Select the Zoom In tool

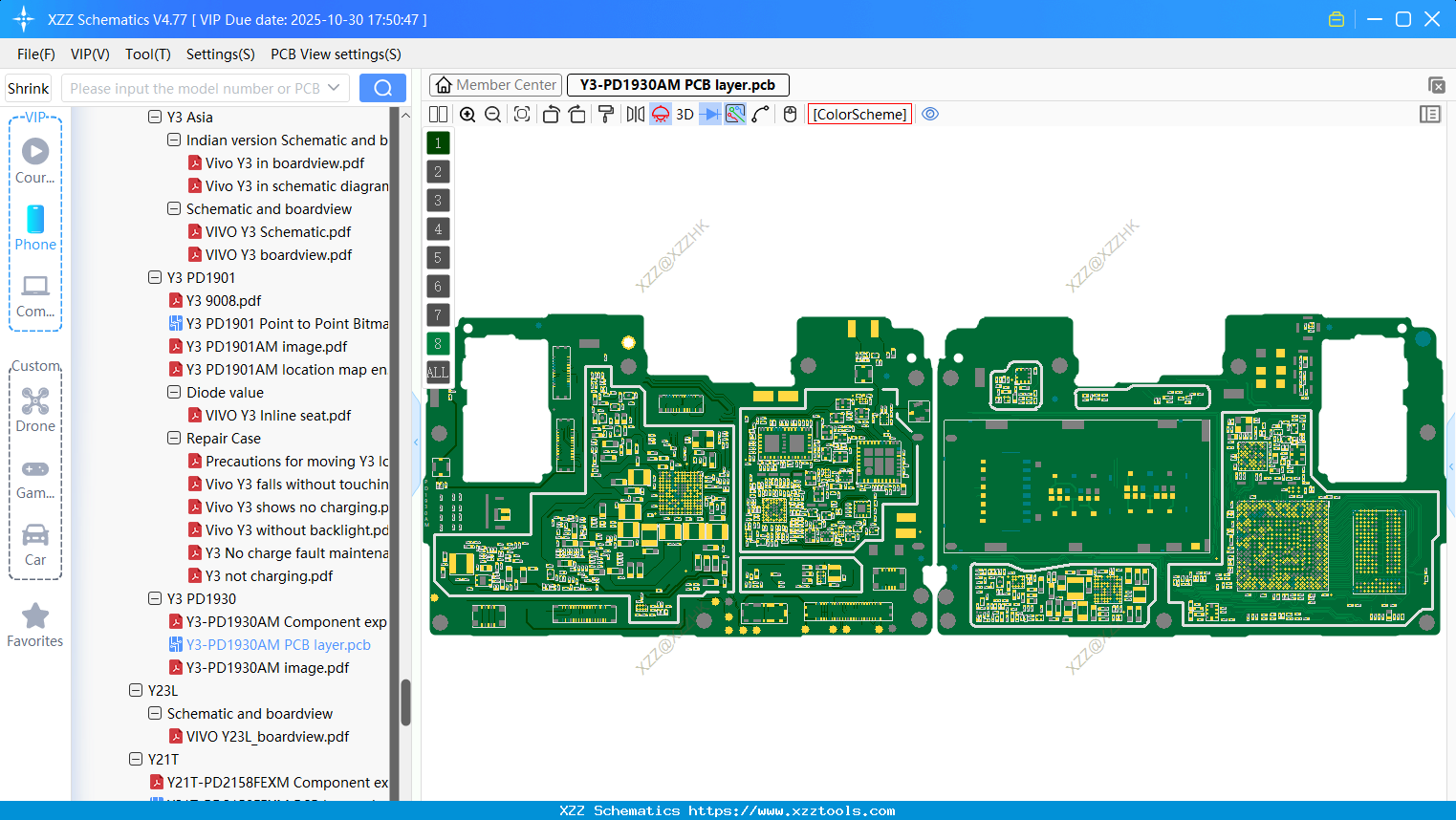pyautogui.click(x=467, y=114)
